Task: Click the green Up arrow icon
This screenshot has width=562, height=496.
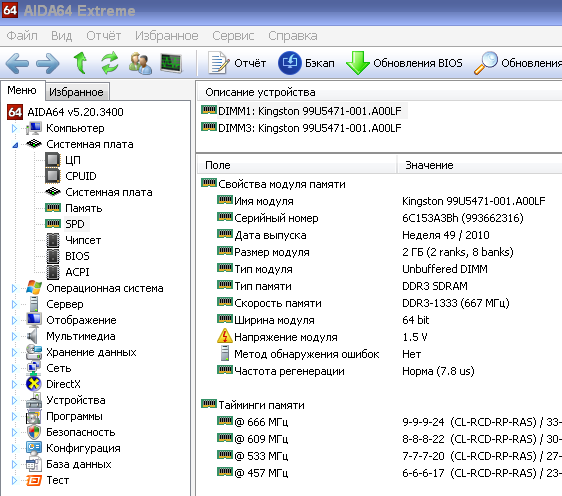Action: click(80, 63)
